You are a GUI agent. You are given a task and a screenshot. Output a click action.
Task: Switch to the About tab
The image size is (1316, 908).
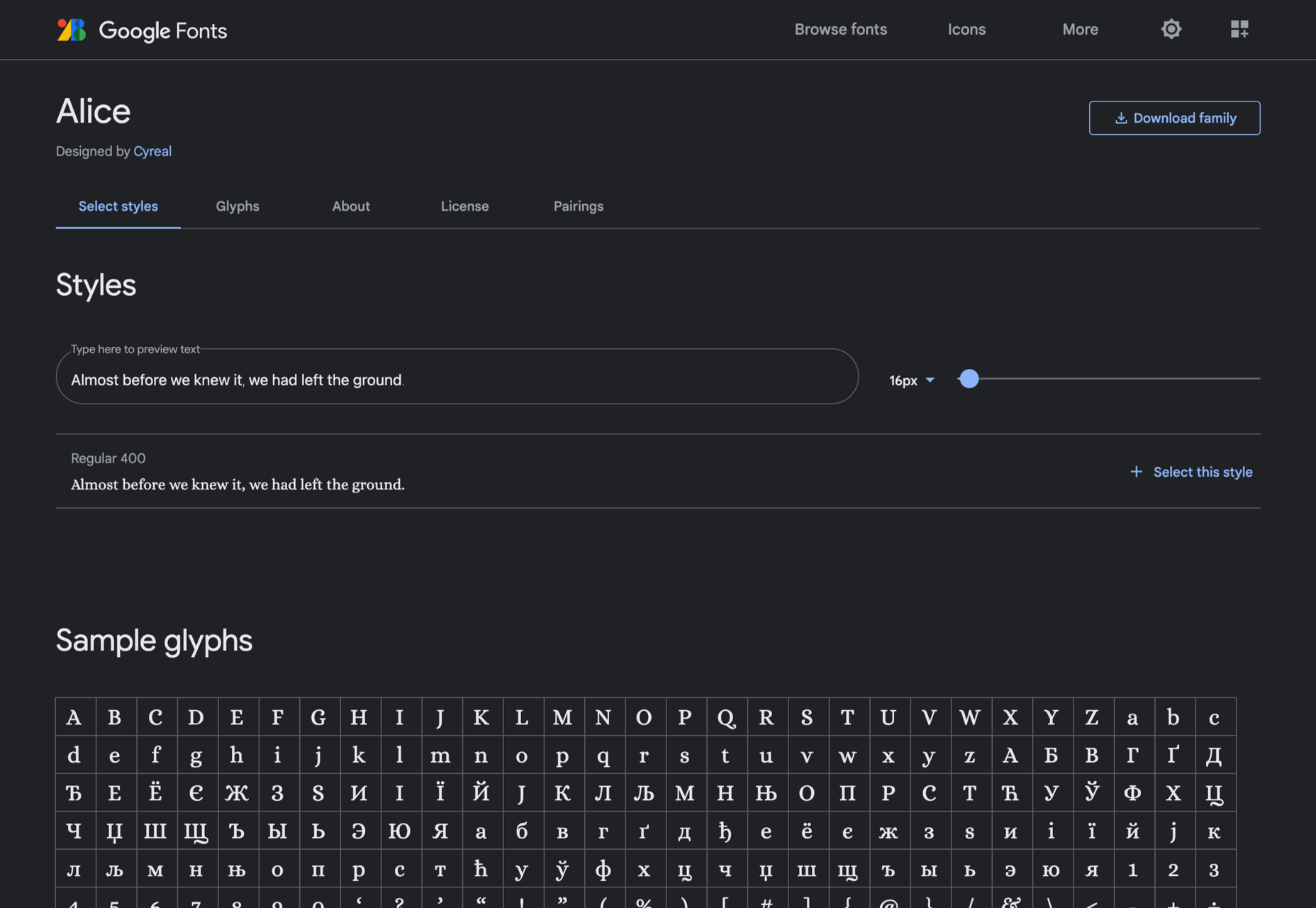point(351,206)
